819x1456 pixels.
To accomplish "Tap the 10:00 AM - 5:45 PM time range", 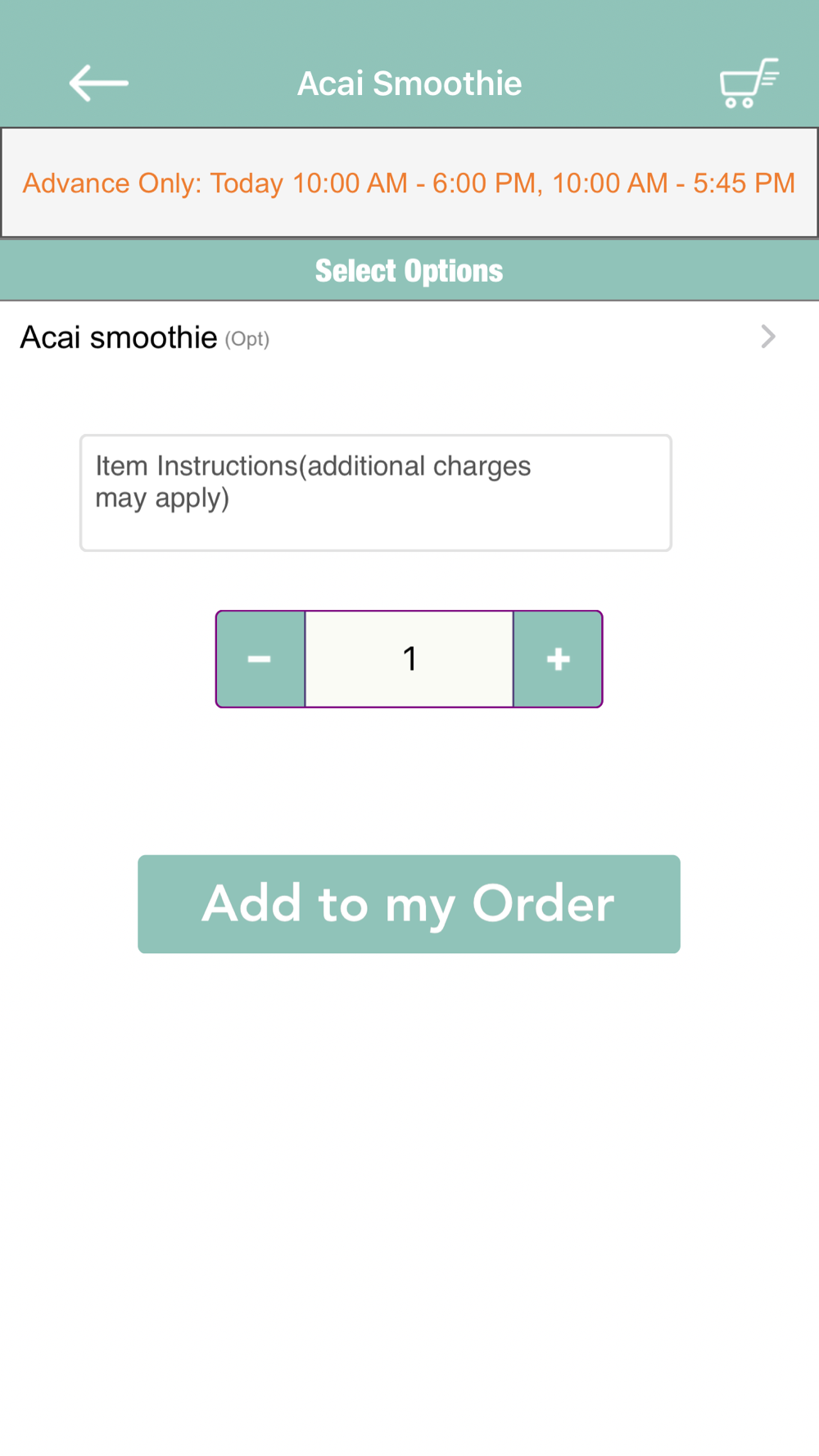I will [673, 183].
